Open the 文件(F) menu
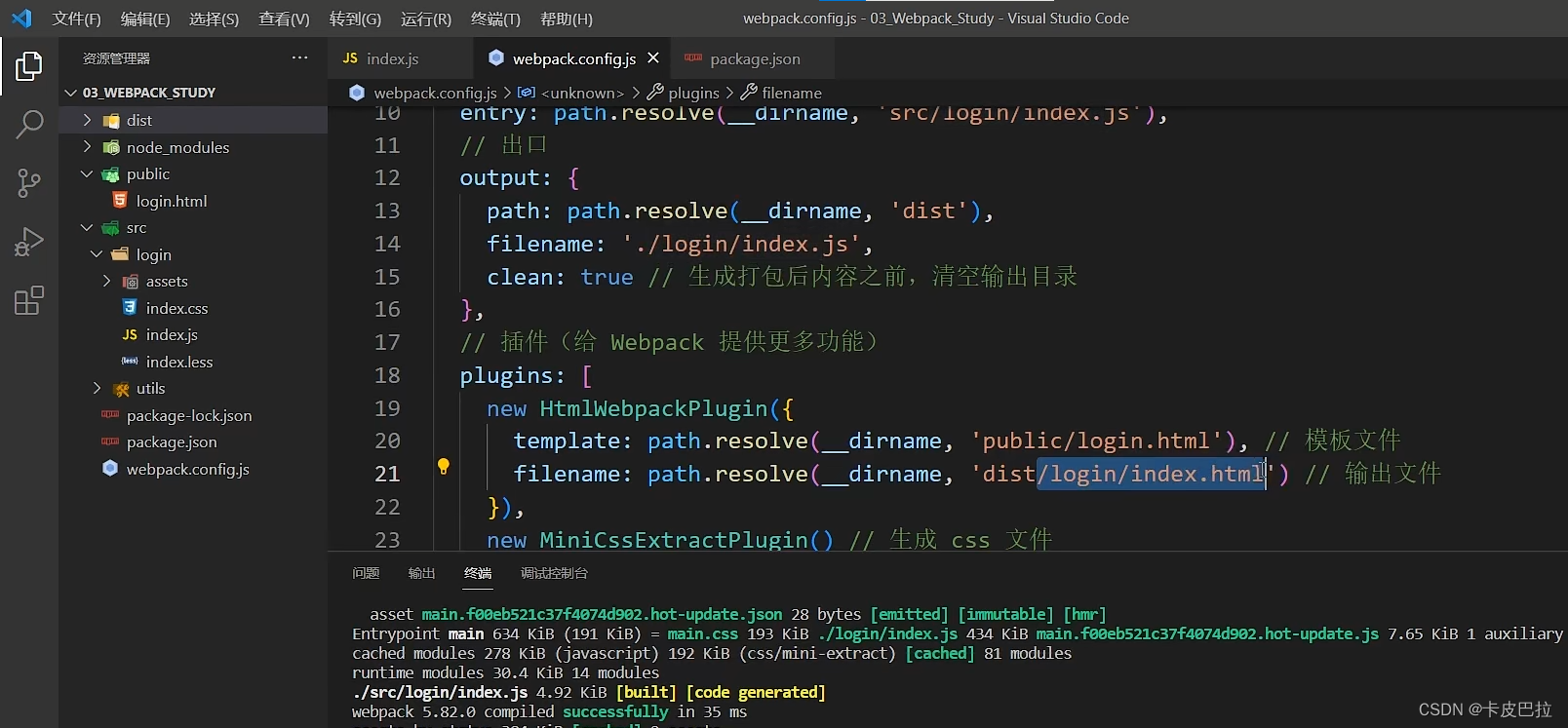 pos(77,19)
